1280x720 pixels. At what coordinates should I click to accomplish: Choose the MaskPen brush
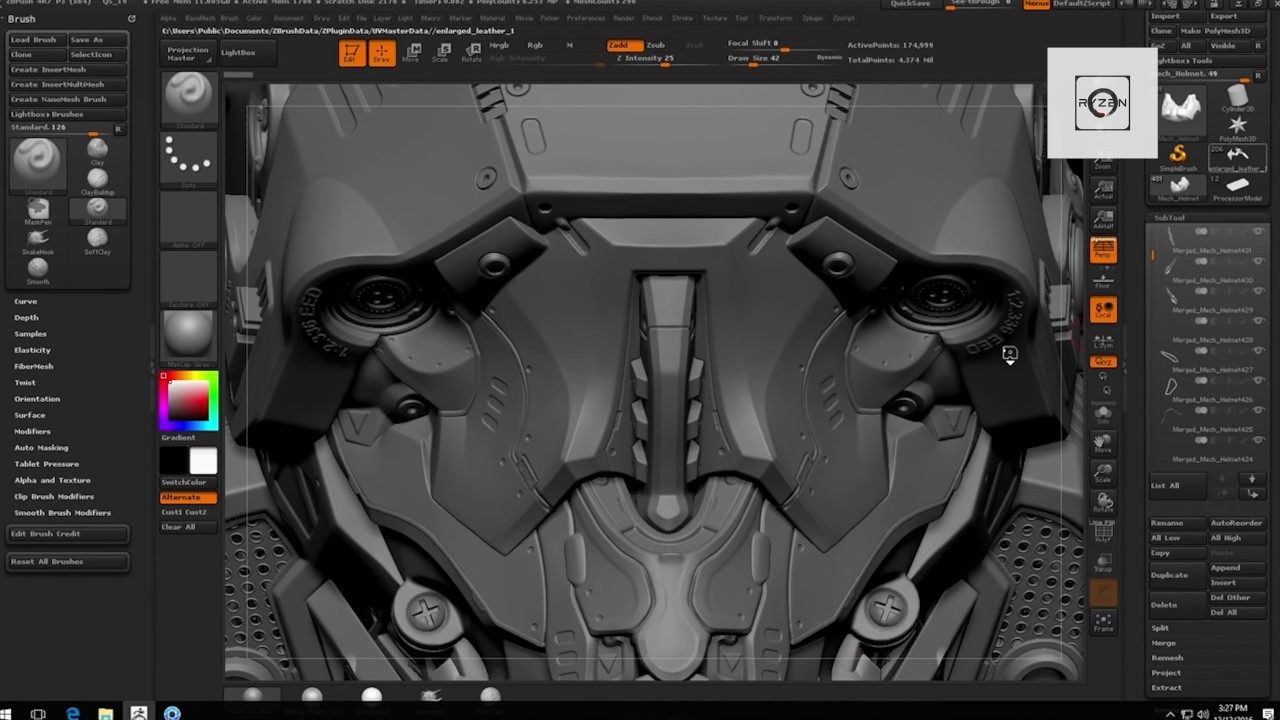click(38, 208)
